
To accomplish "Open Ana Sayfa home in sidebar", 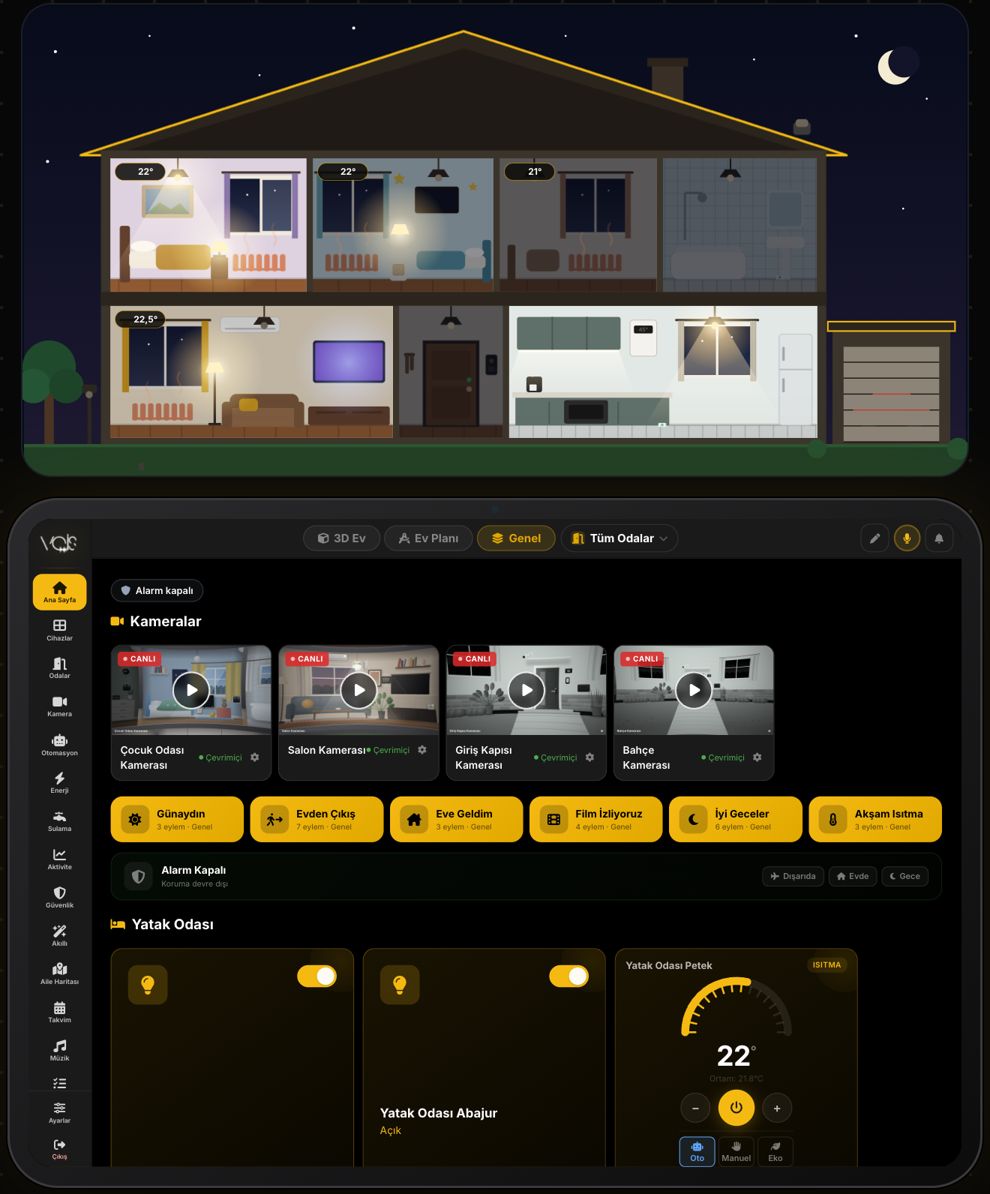I will click(x=59, y=592).
